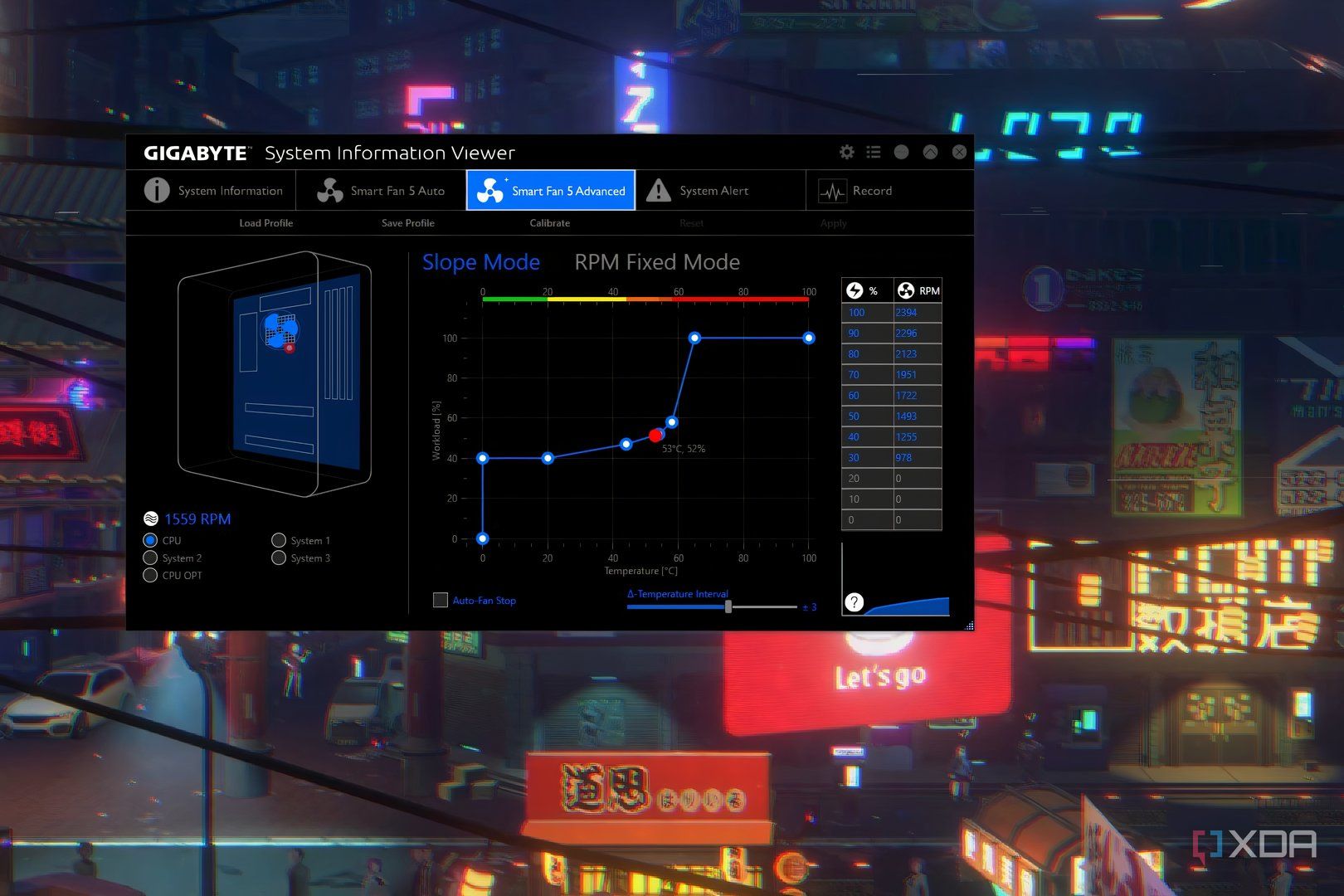1344x896 pixels.
Task: Open the System Information tab
Action: pyautogui.click(x=213, y=191)
